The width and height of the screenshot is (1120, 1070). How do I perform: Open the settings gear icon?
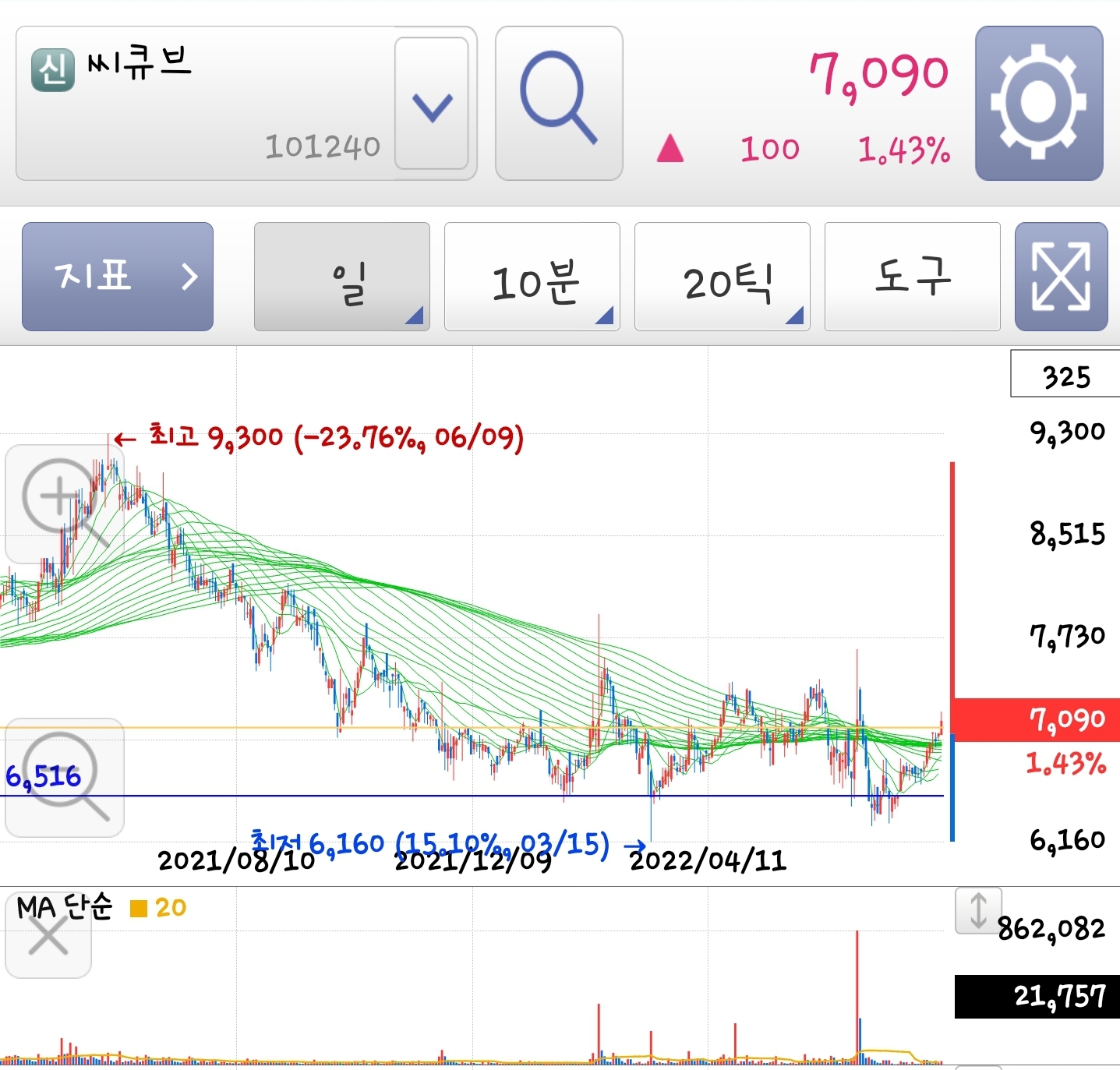click(x=1039, y=103)
